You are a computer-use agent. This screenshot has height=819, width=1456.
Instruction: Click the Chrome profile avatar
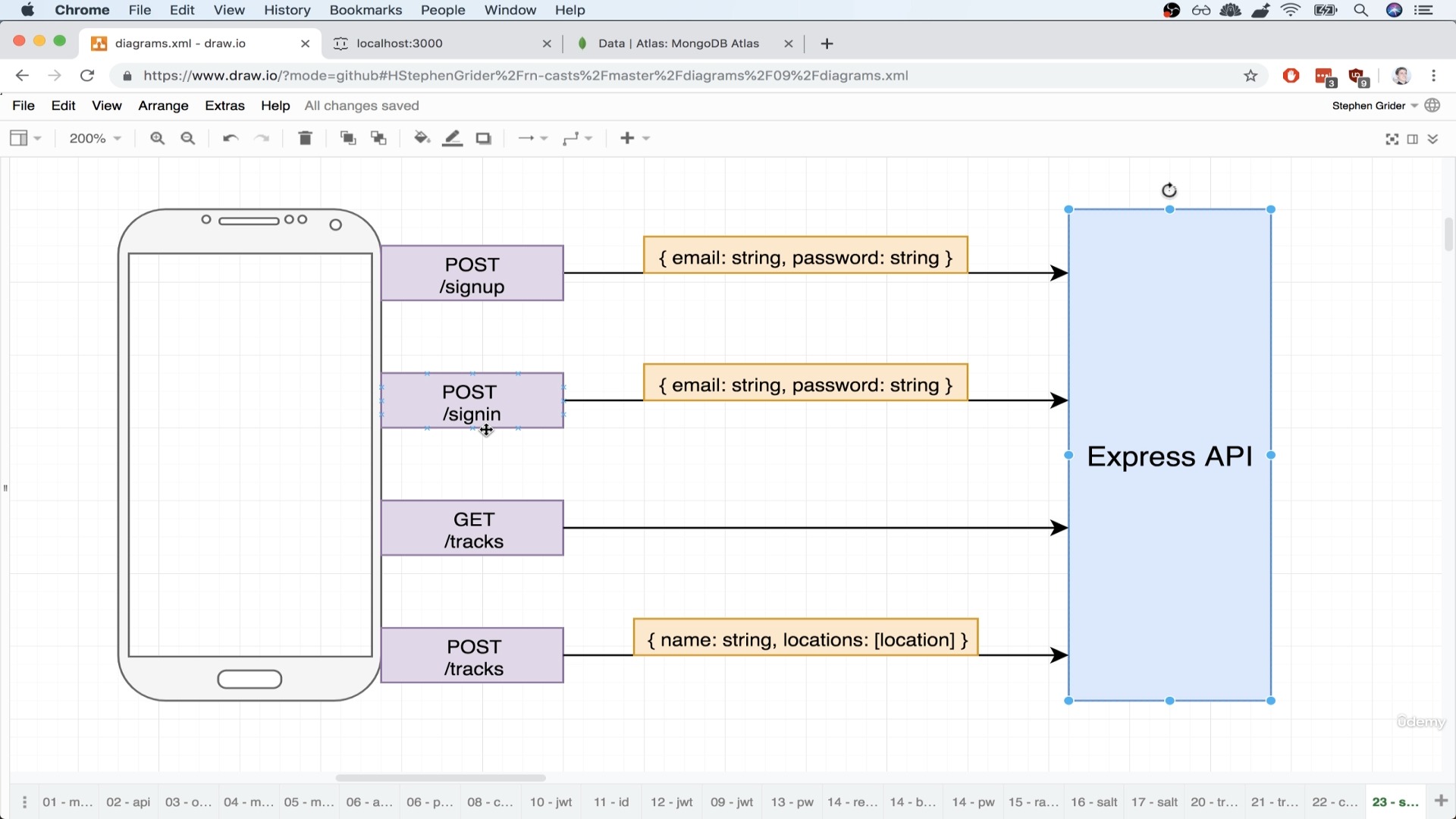[1401, 76]
